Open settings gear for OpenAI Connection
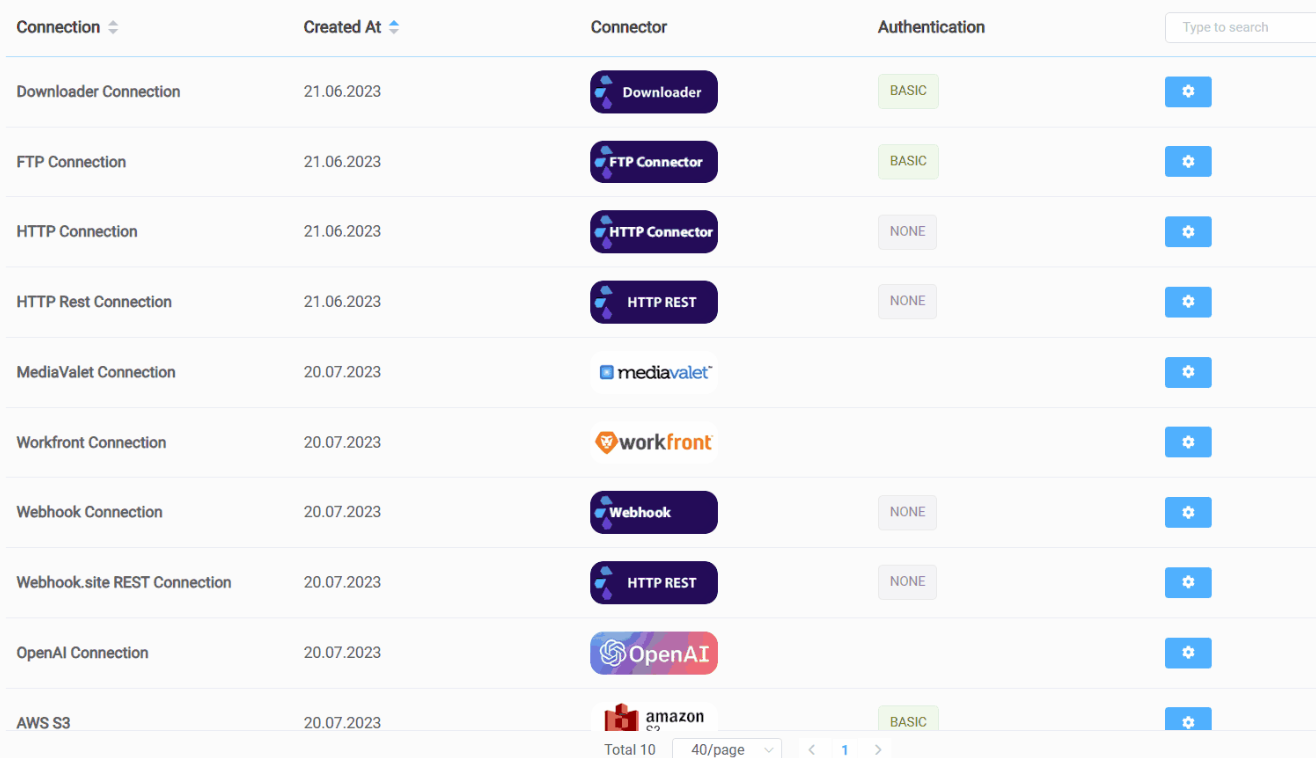 [x=1188, y=653]
